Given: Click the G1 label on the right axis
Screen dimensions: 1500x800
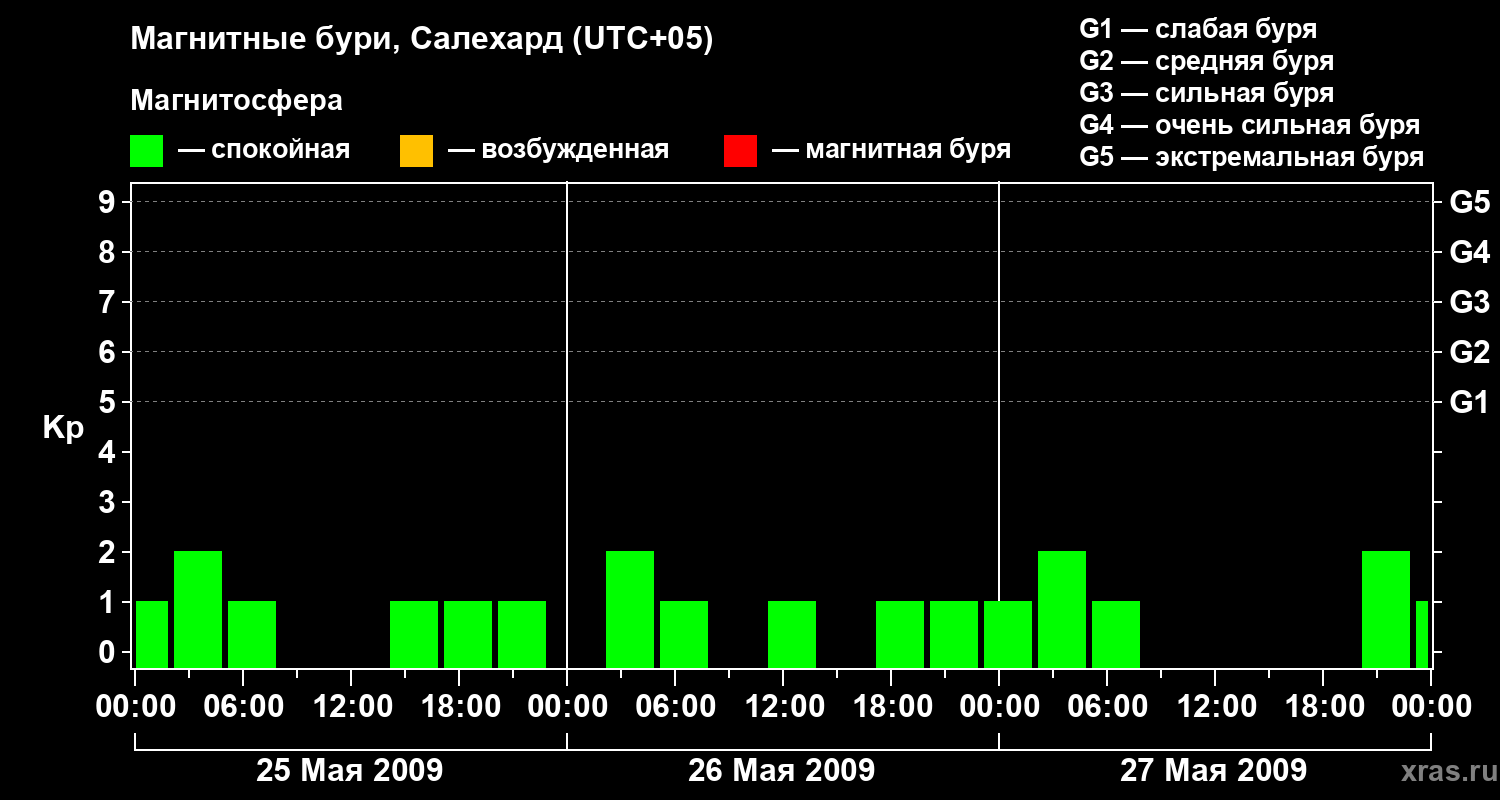Looking at the screenshot, I should pos(1469,402).
